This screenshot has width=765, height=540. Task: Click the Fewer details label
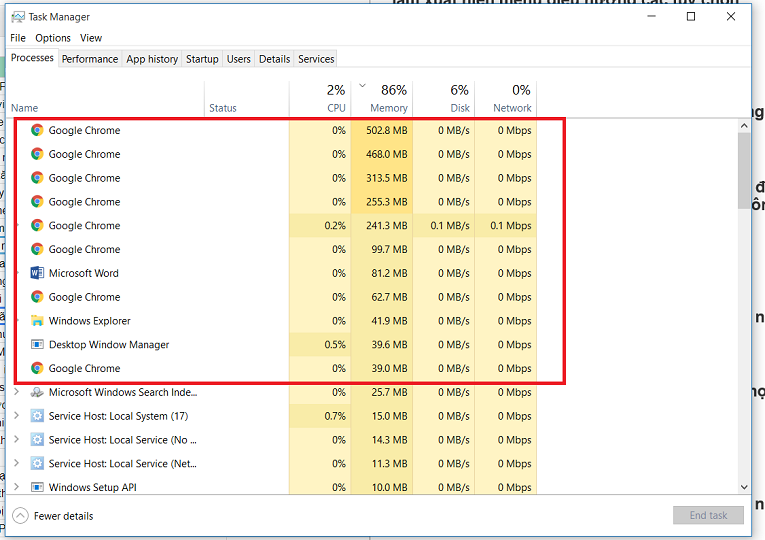click(x=63, y=516)
